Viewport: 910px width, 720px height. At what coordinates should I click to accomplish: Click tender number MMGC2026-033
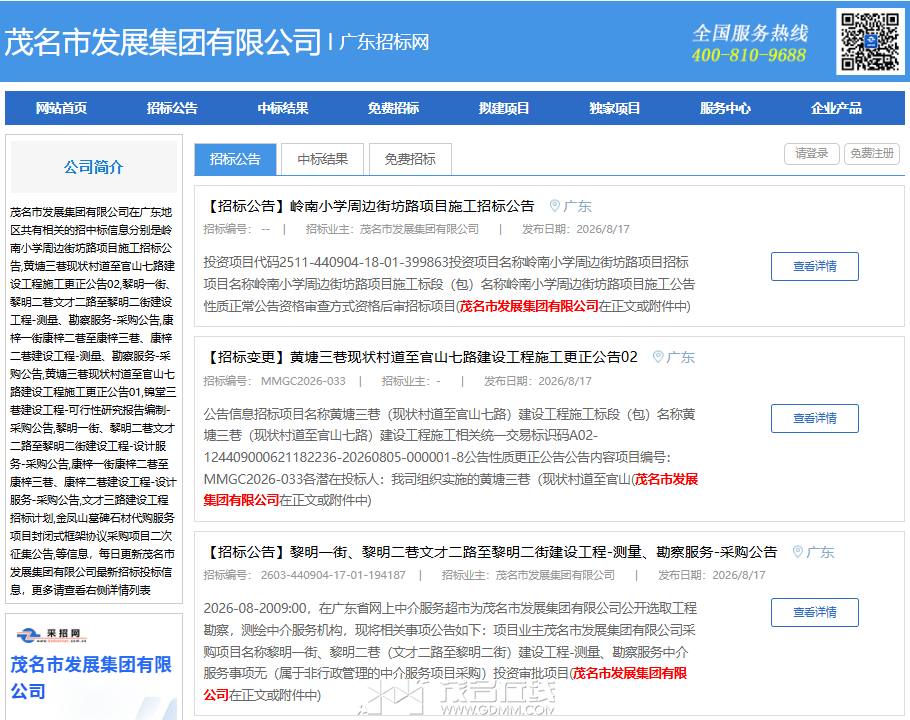tap(303, 381)
